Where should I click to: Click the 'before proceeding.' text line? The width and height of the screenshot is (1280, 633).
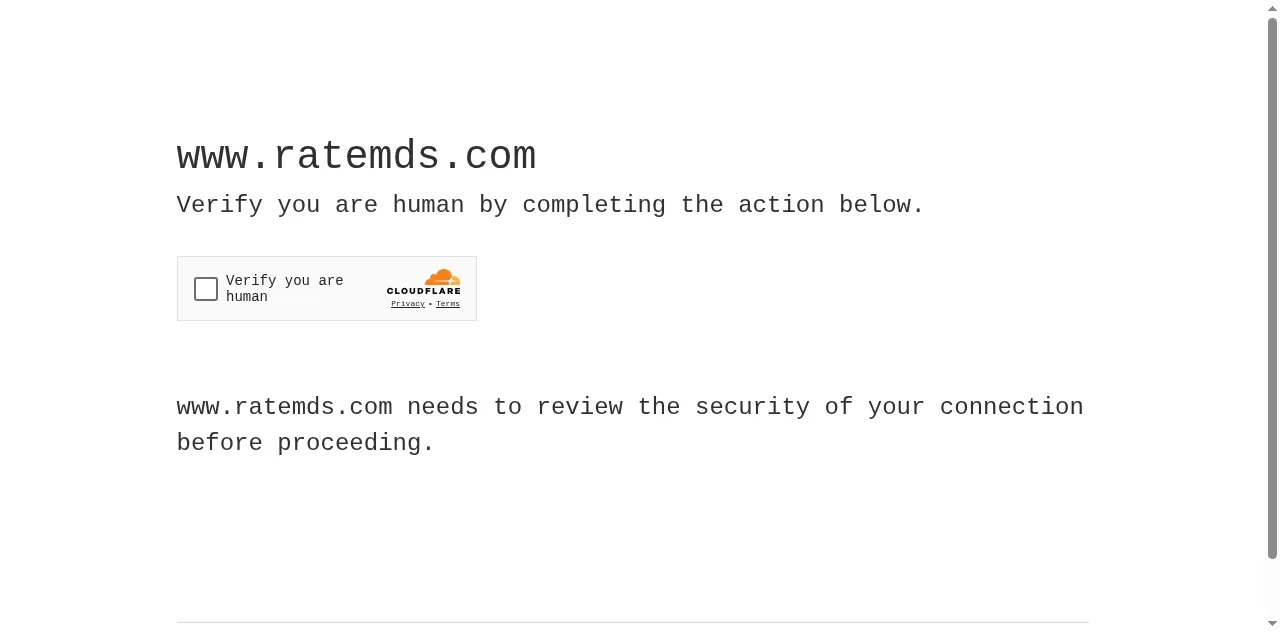pyautogui.click(x=306, y=443)
